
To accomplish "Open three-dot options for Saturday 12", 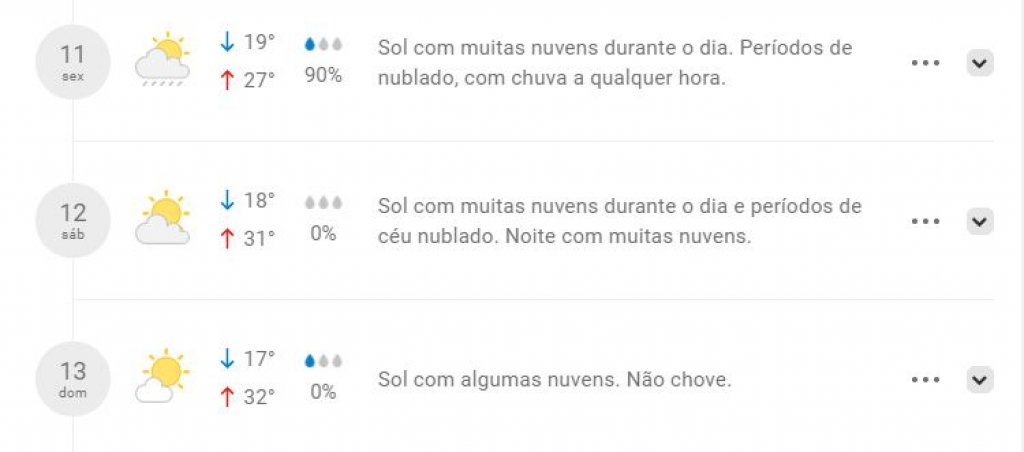I will tap(925, 221).
